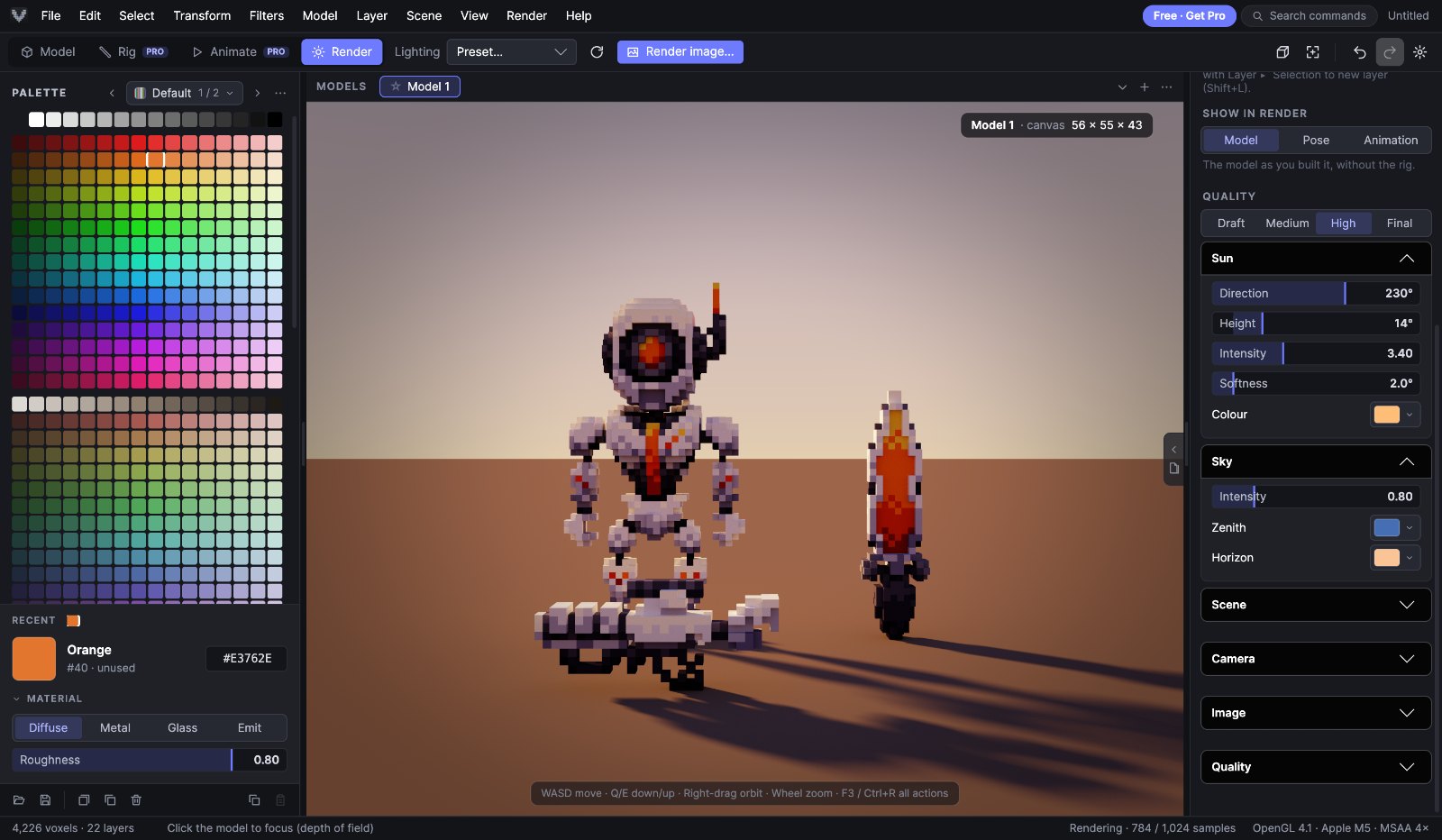Screen dimensions: 1442x840
Task: Click Free Get Pro button
Action: pyautogui.click(x=1189, y=15)
